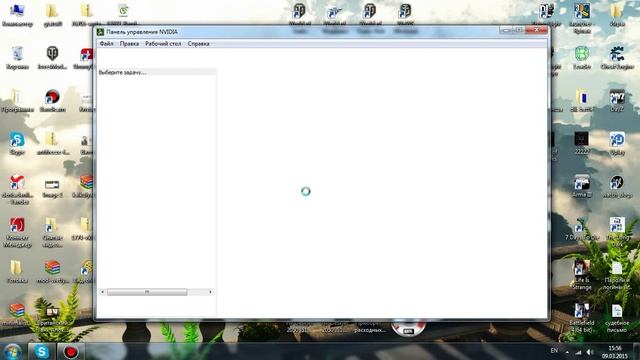Viewport: 640px width, 360px height.
Task: Maximize the NVIDIA control panel window
Action: click(518, 30)
